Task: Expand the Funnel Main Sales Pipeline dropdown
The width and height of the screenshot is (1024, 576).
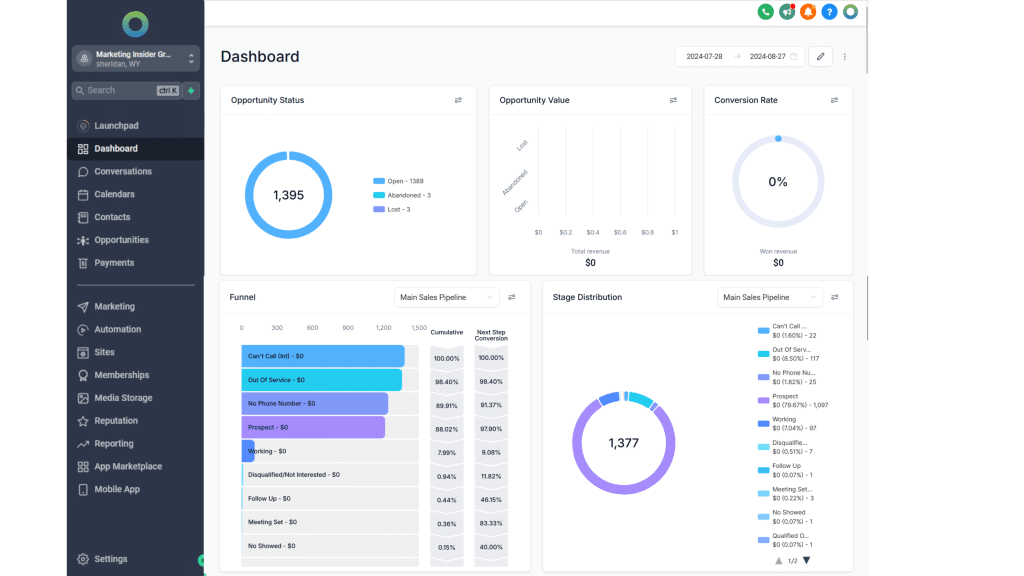Action: (x=447, y=297)
